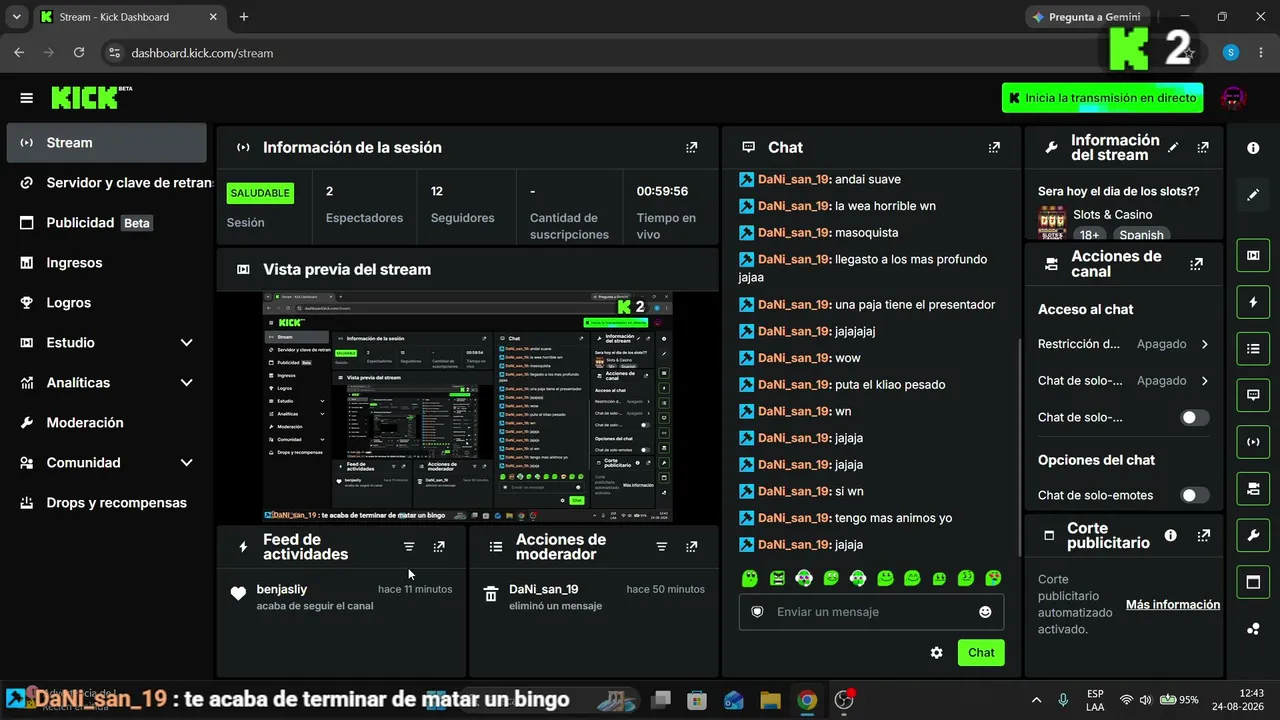
Task: Open the hamburger menu beside the Kick logo
Action: pos(27,98)
